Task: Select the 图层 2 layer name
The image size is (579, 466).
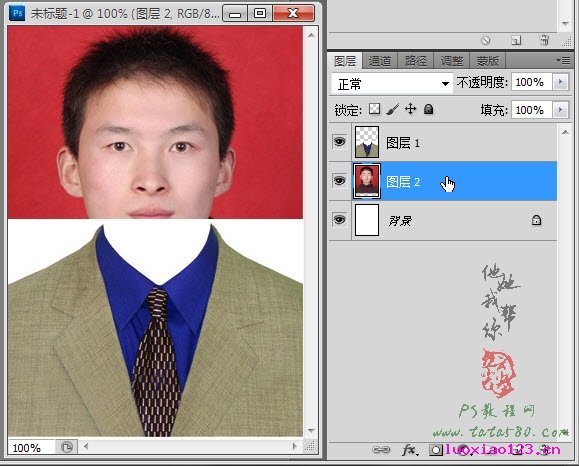Action: click(403, 182)
